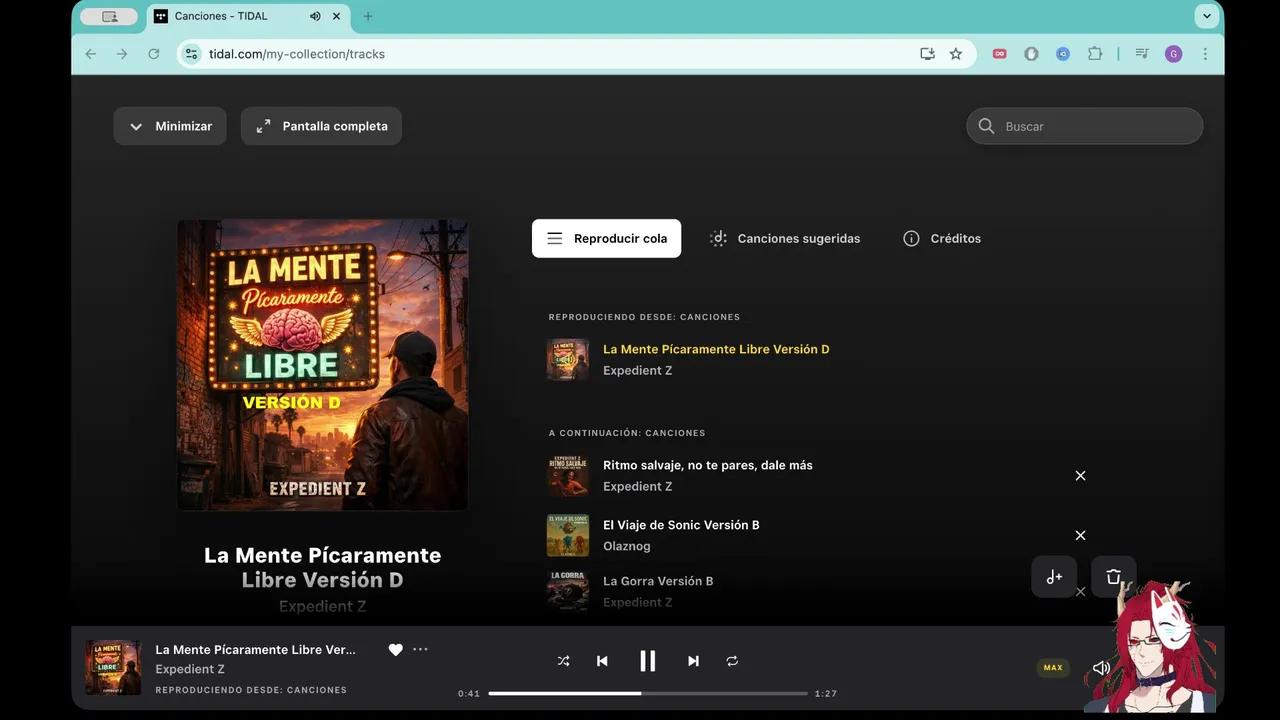This screenshot has height=720, width=1280.
Task: Open Pantalla completa fullscreen mode
Action: point(321,126)
